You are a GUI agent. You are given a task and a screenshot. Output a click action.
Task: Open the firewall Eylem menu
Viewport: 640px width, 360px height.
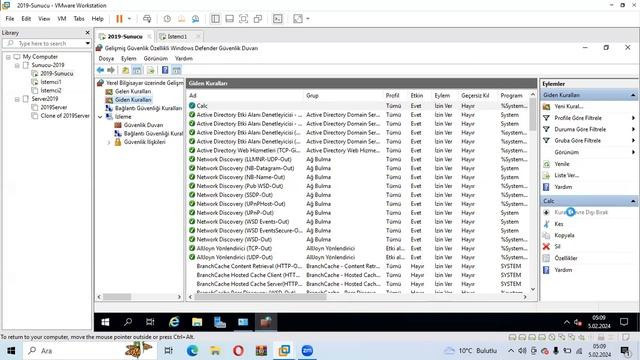pos(129,59)
